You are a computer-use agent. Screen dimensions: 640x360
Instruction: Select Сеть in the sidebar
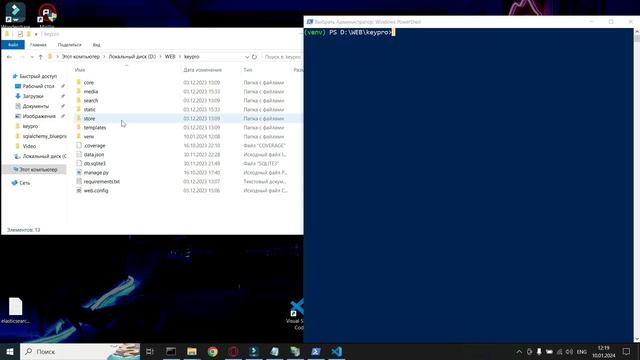pyautogui.click(x=24, y=183)
